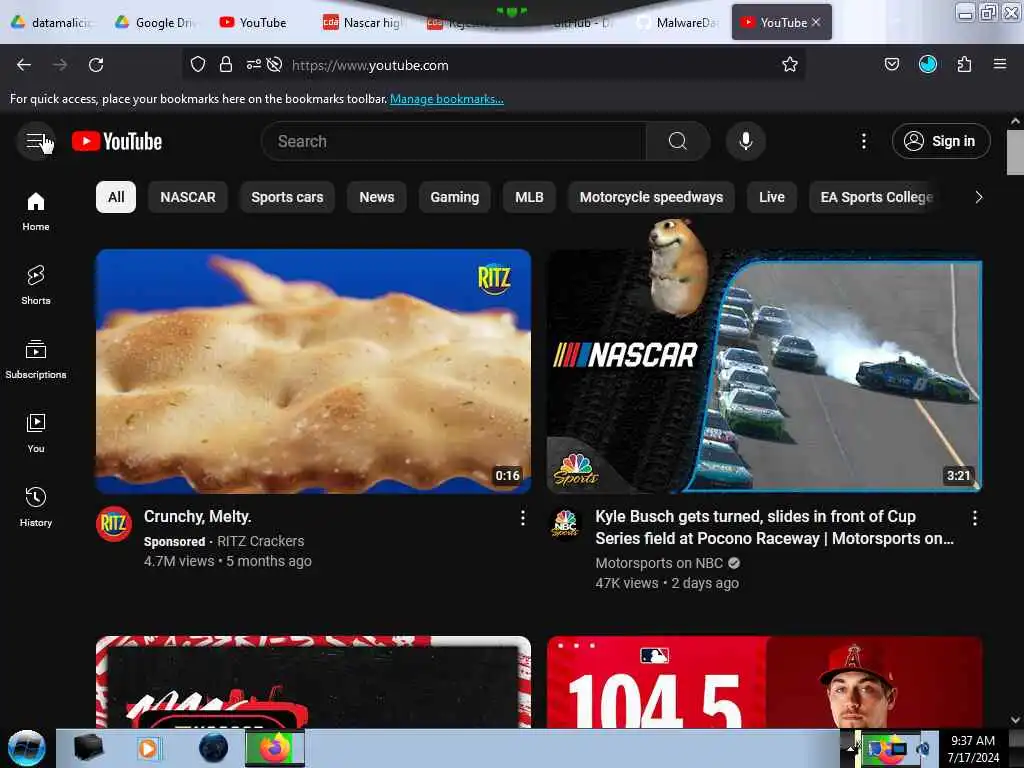The image size is (1024, 768).
Task: Select the Gaming filter chip
Action: tap(455, 197)
